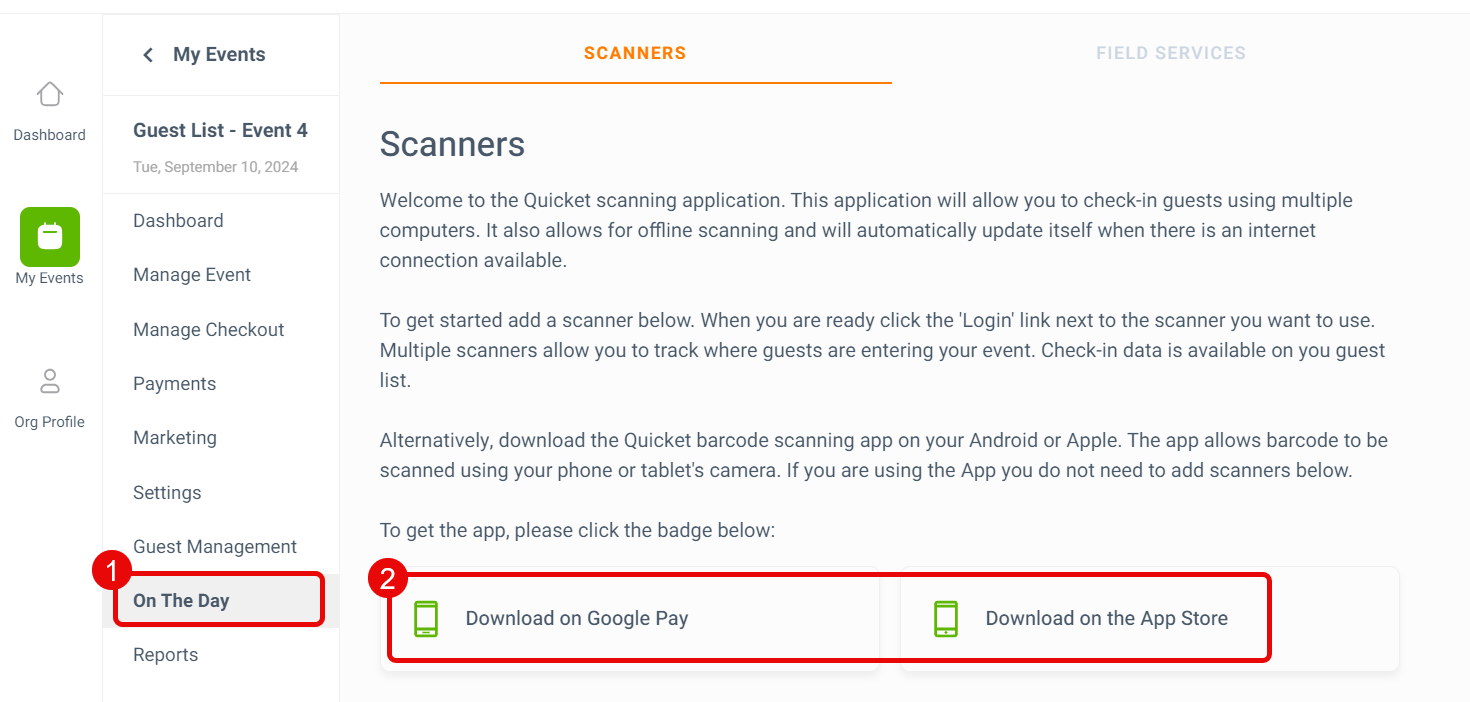Screen dimensions: 1470x702
Task: Switch to the Field Services tab
Action: 1171,53
